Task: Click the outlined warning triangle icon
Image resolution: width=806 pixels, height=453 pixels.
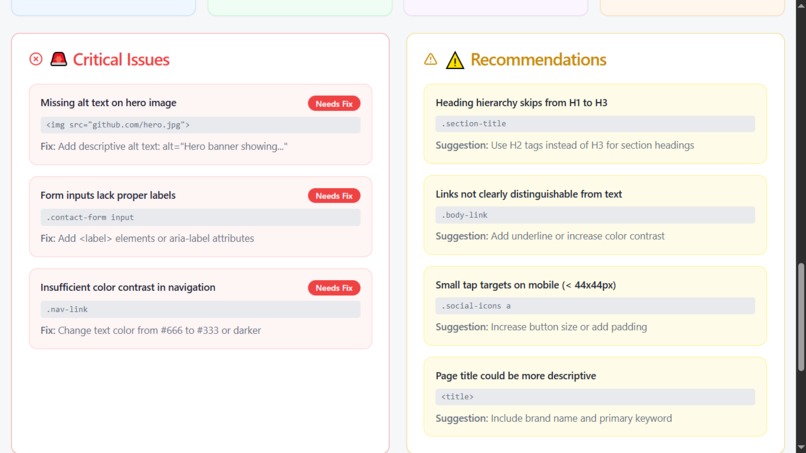Action: [431, 59]
